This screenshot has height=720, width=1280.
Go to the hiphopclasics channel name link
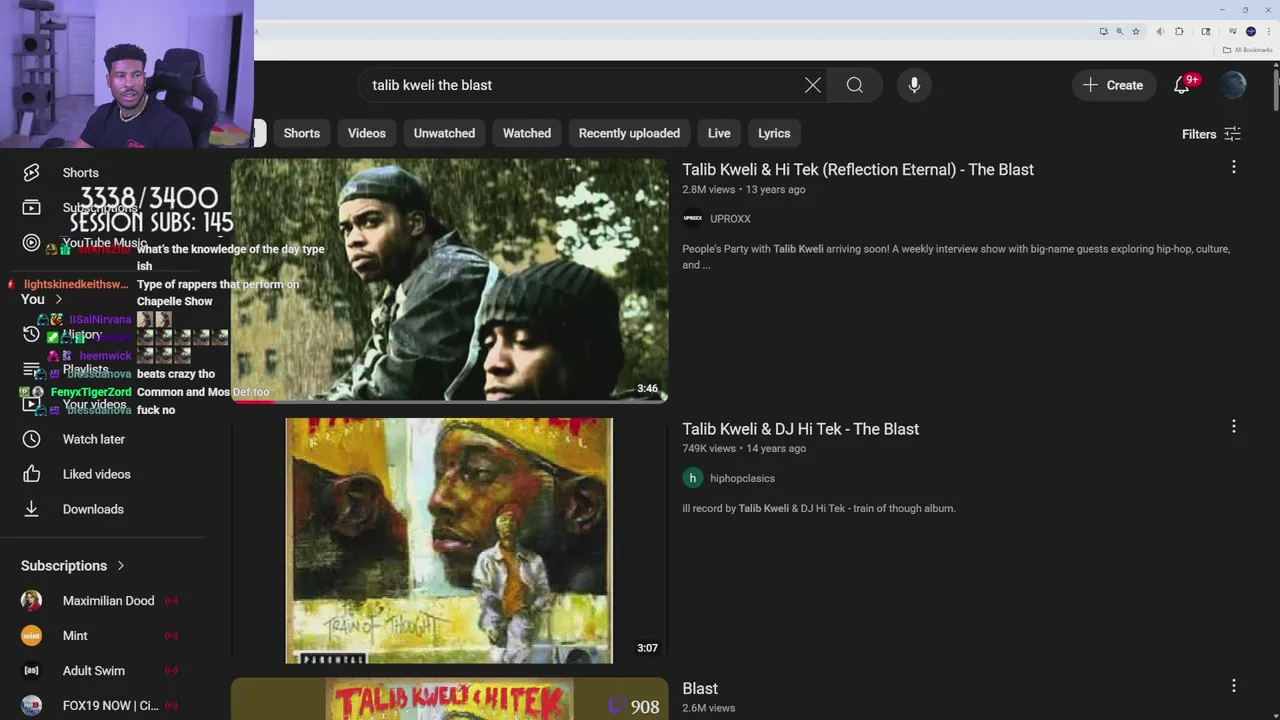point(742,478)
